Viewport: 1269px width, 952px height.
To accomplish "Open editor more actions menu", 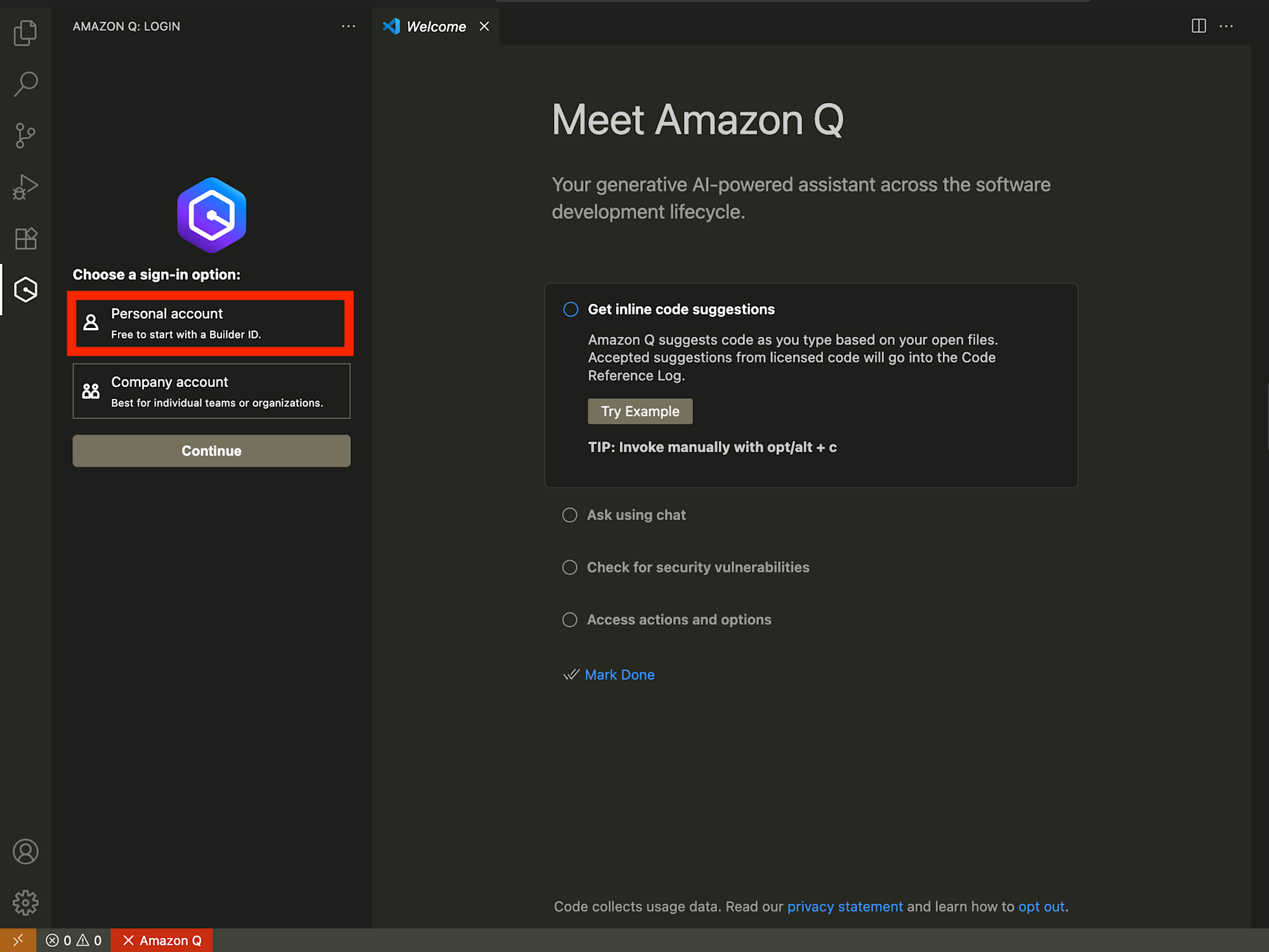I will click(x=1226, y=26).
